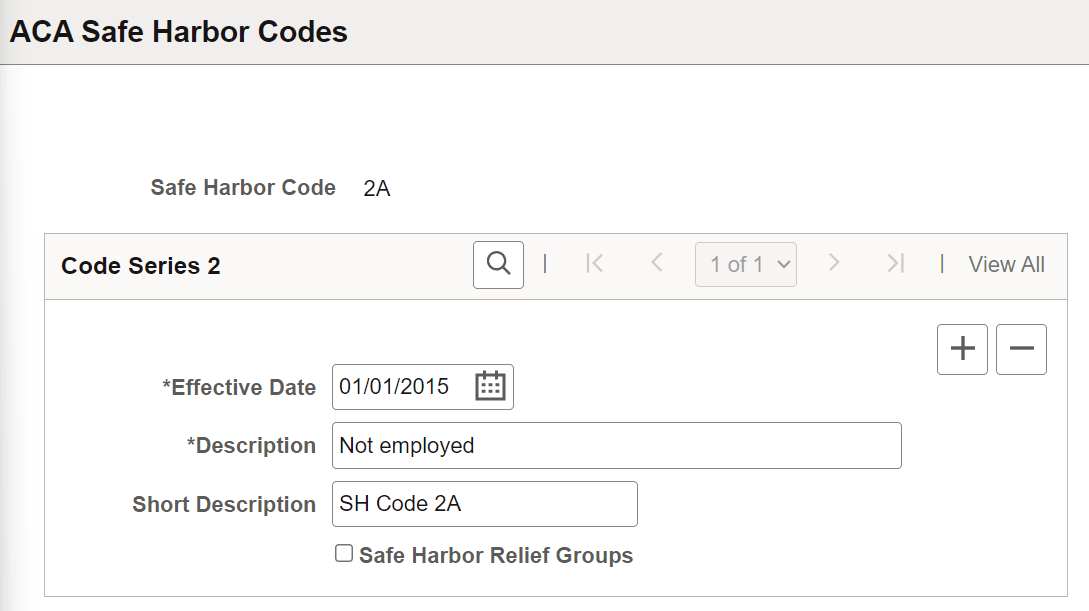
Task: Click the Short Description field SH Code 2A
Action: (x=485, y=504)
